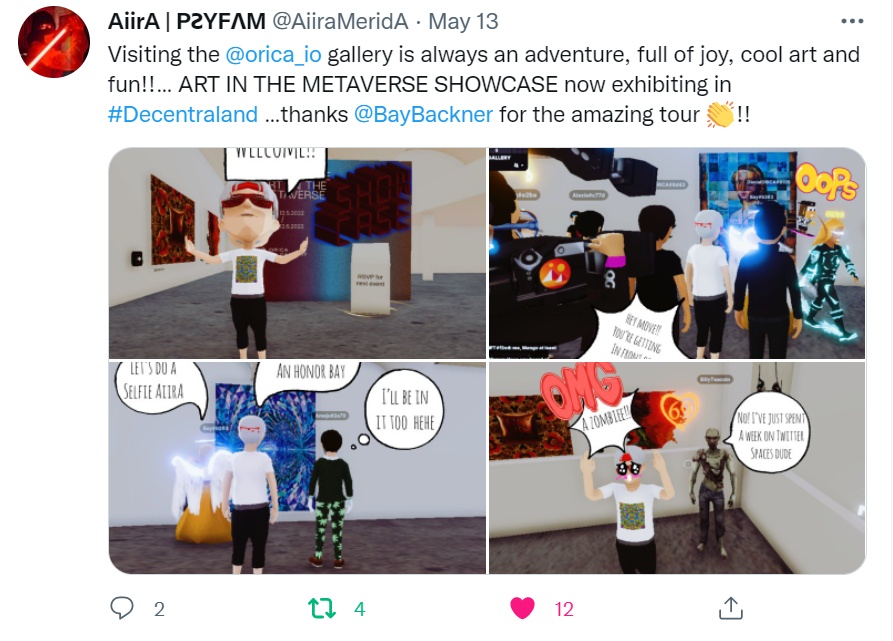Image resolution: width=893 pixels, height=641 pixels.
Task: View the reply count of 2
Action: point(159,609)
